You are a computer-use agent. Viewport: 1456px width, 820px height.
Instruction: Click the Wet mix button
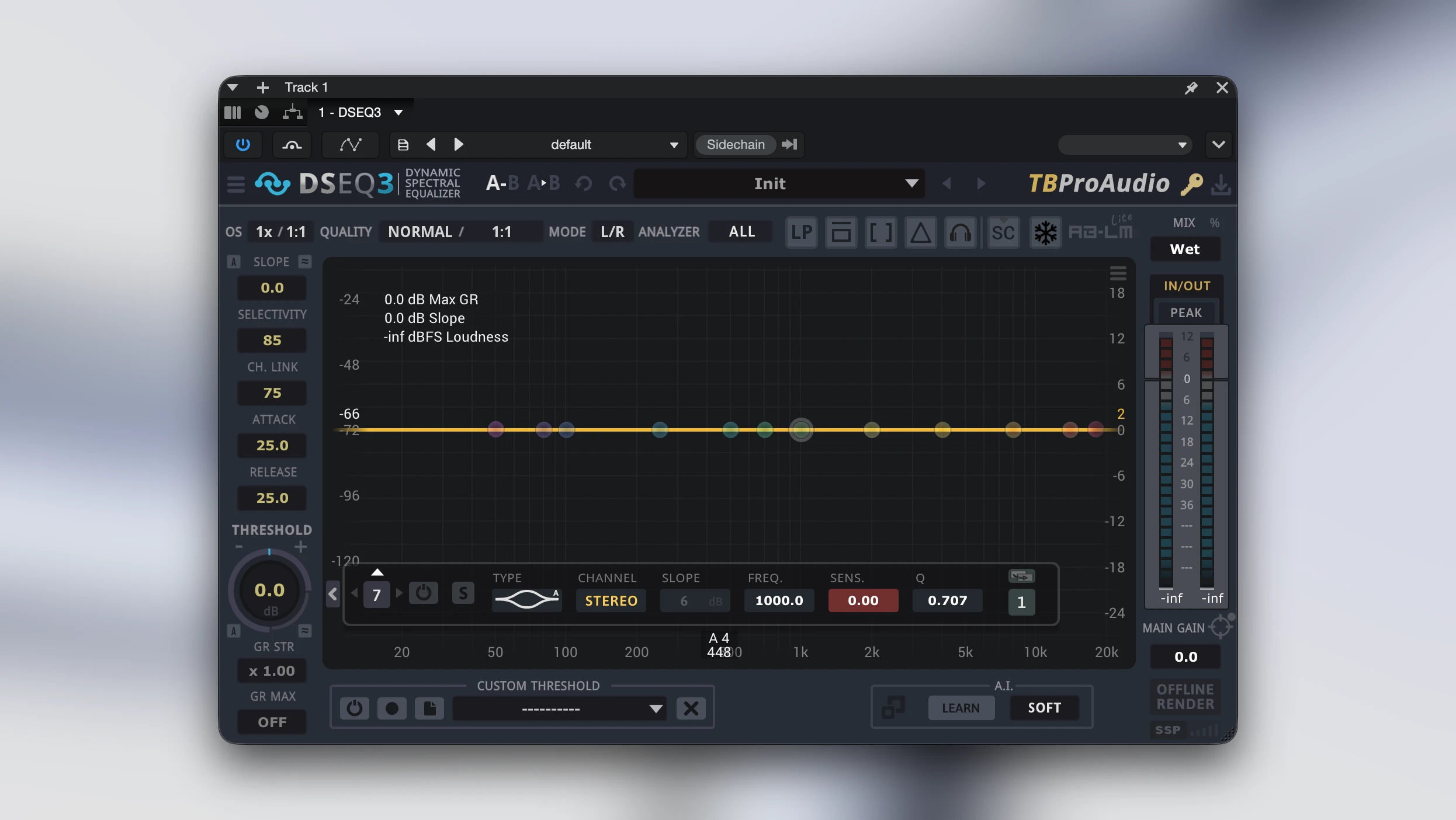pyautogui.click(x=1185, y=249)
